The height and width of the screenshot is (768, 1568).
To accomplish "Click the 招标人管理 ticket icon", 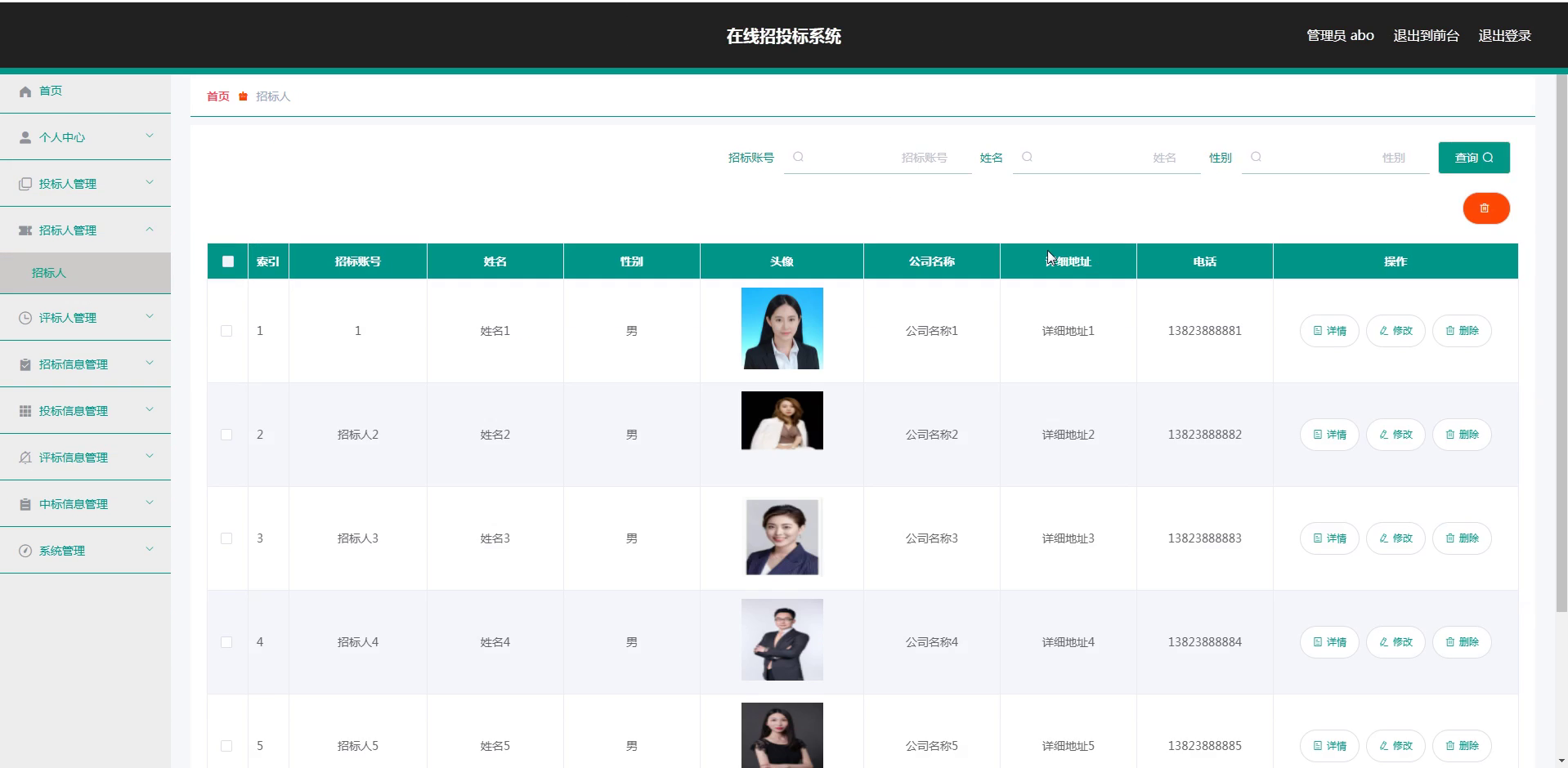I will (x=25, y=230).
